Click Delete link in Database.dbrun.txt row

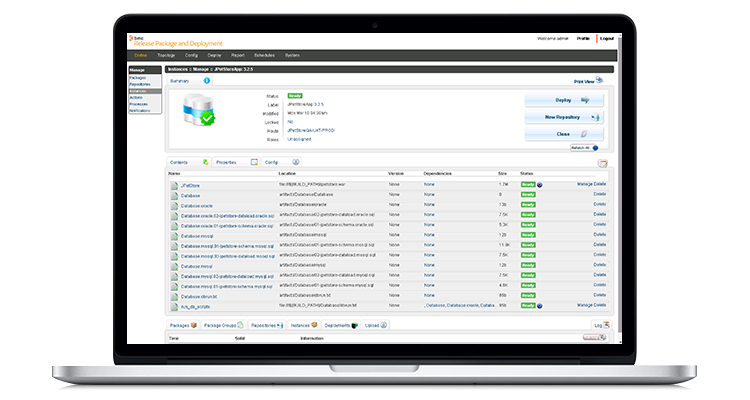click(x=600, y=295)
